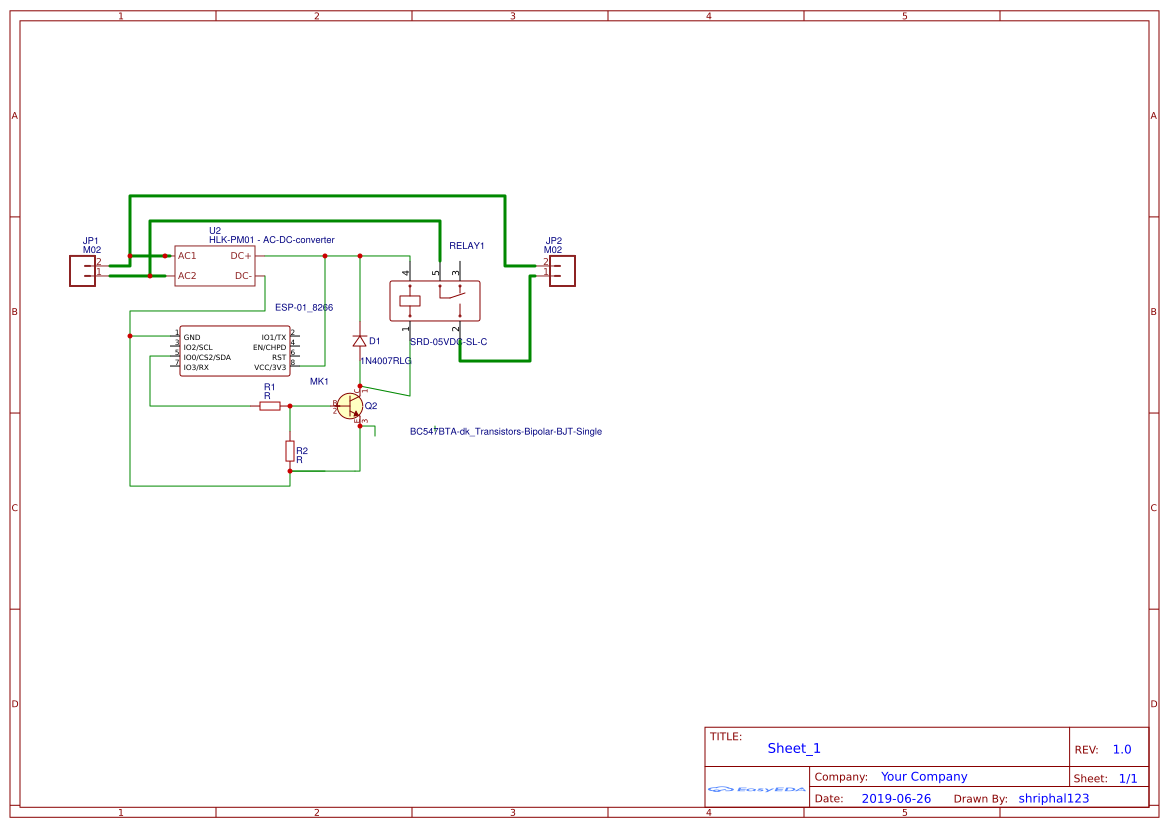Click the date 2019-06-26
Viewport: 1169px width, 828px height.
point(896,799)
